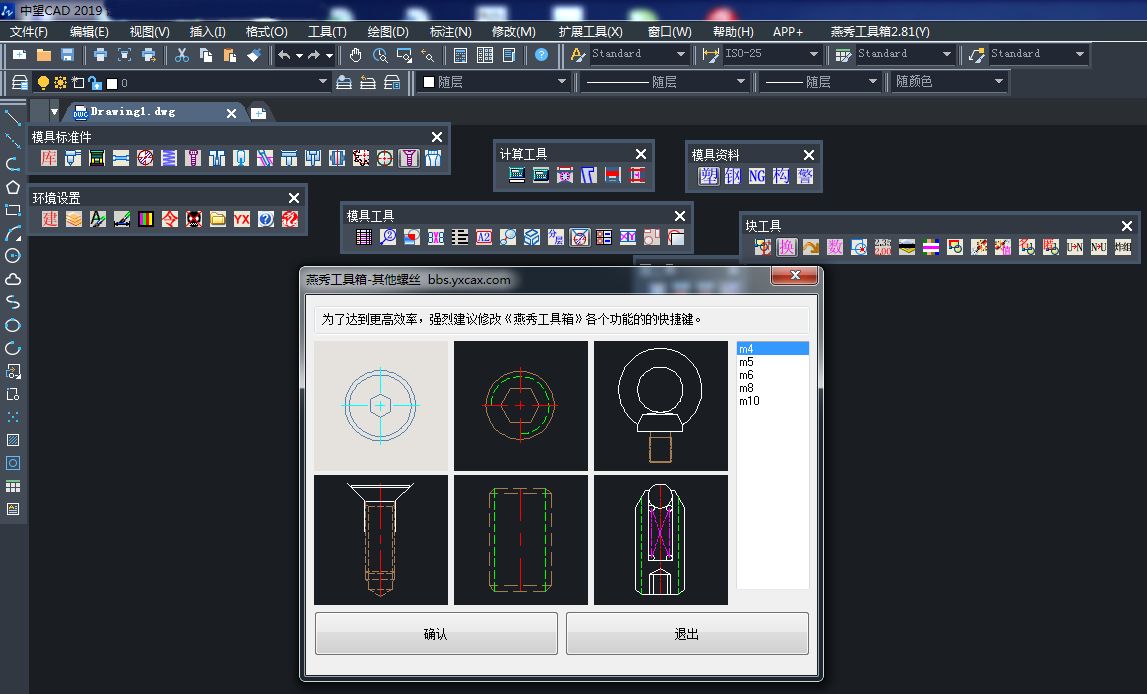Open the 绘图(D) menu
Image resolution: width=1147 pixels, height=694 pixels.
[x=387, y=32]
